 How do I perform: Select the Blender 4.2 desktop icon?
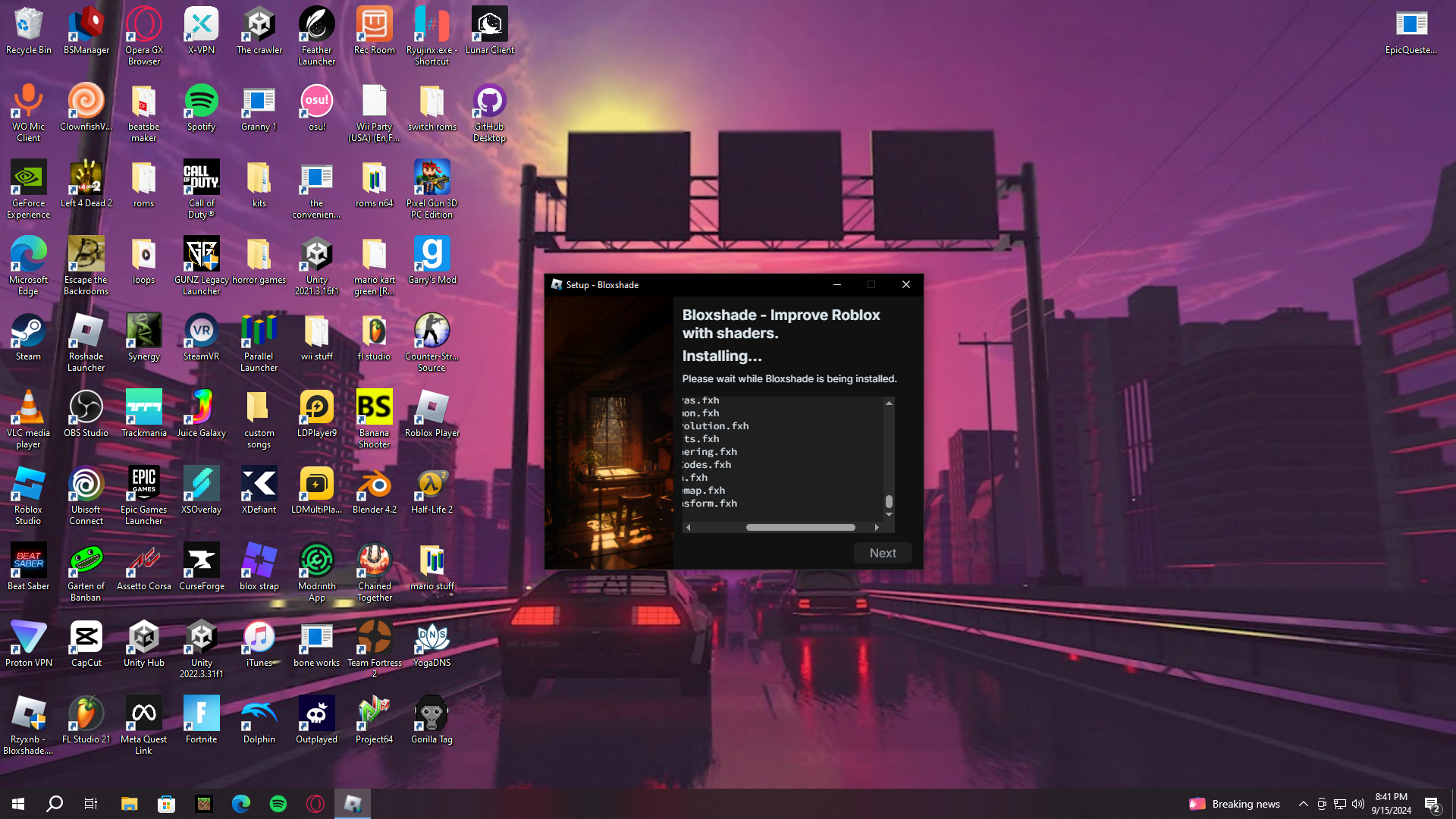[374, 485]
